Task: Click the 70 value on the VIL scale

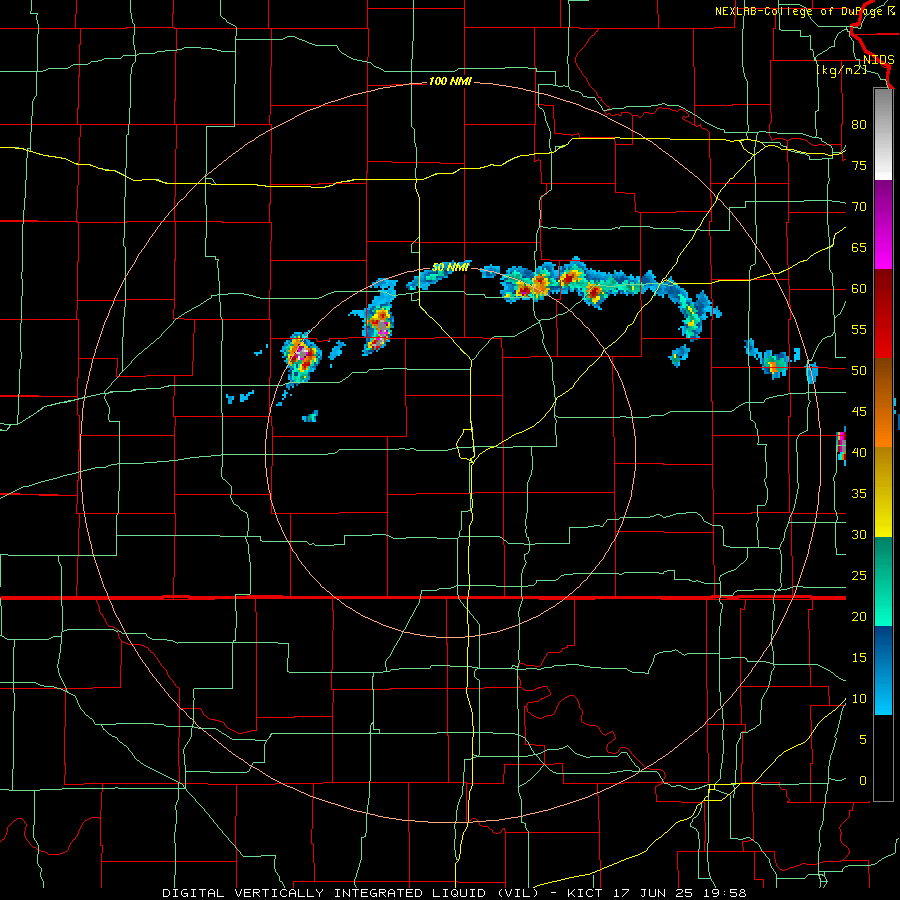Action: tap(859, 207)
